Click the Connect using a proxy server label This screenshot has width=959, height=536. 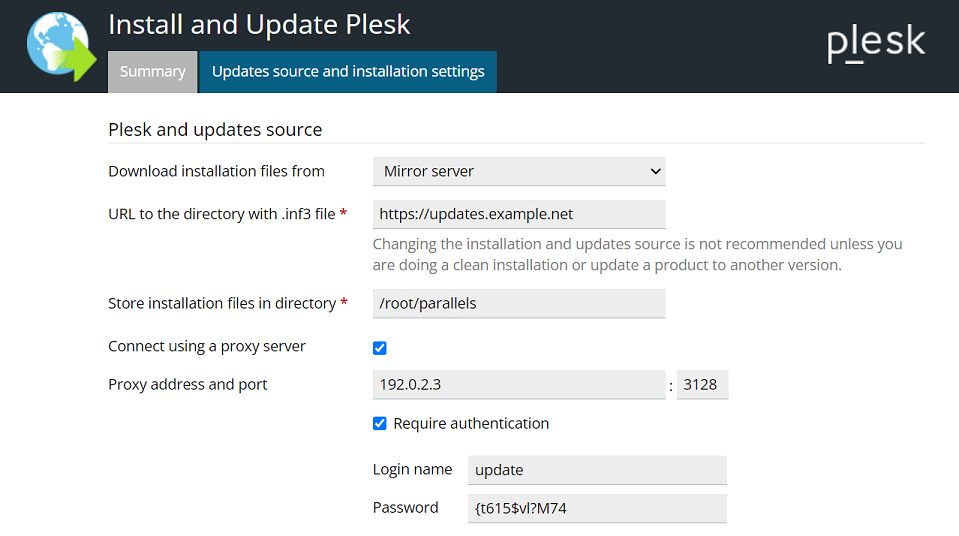tap(207, 346)
